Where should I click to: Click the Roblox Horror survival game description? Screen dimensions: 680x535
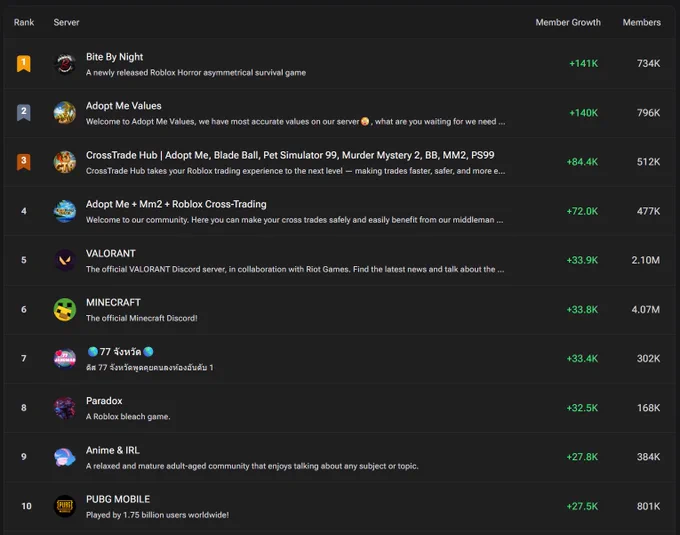(196, 73)
